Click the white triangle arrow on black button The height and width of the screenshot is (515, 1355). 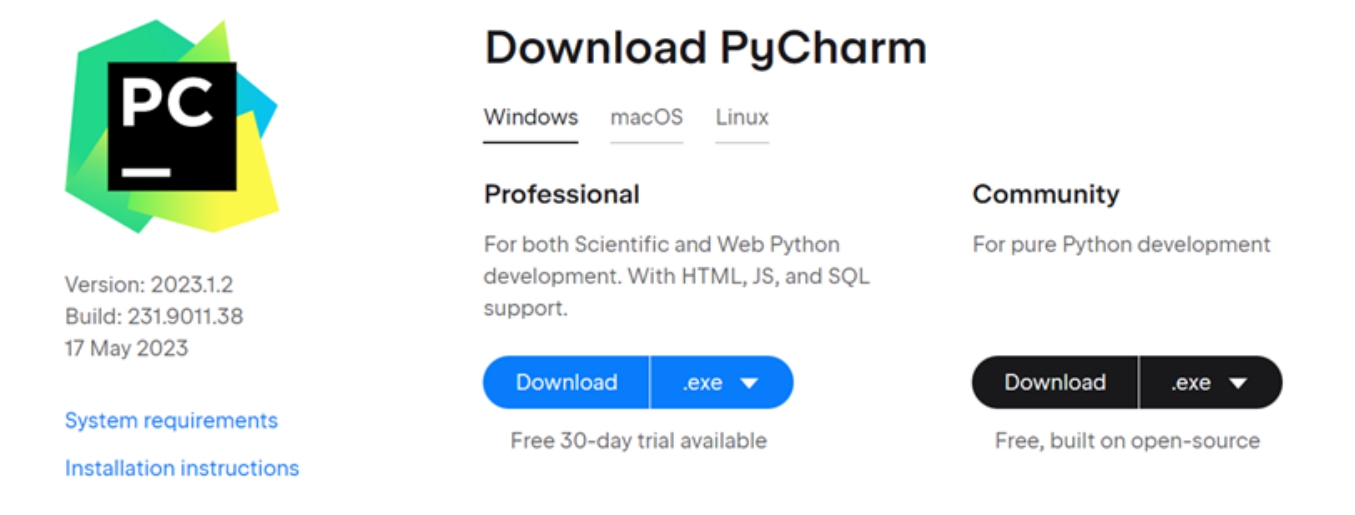click(x=1238, y=383)
